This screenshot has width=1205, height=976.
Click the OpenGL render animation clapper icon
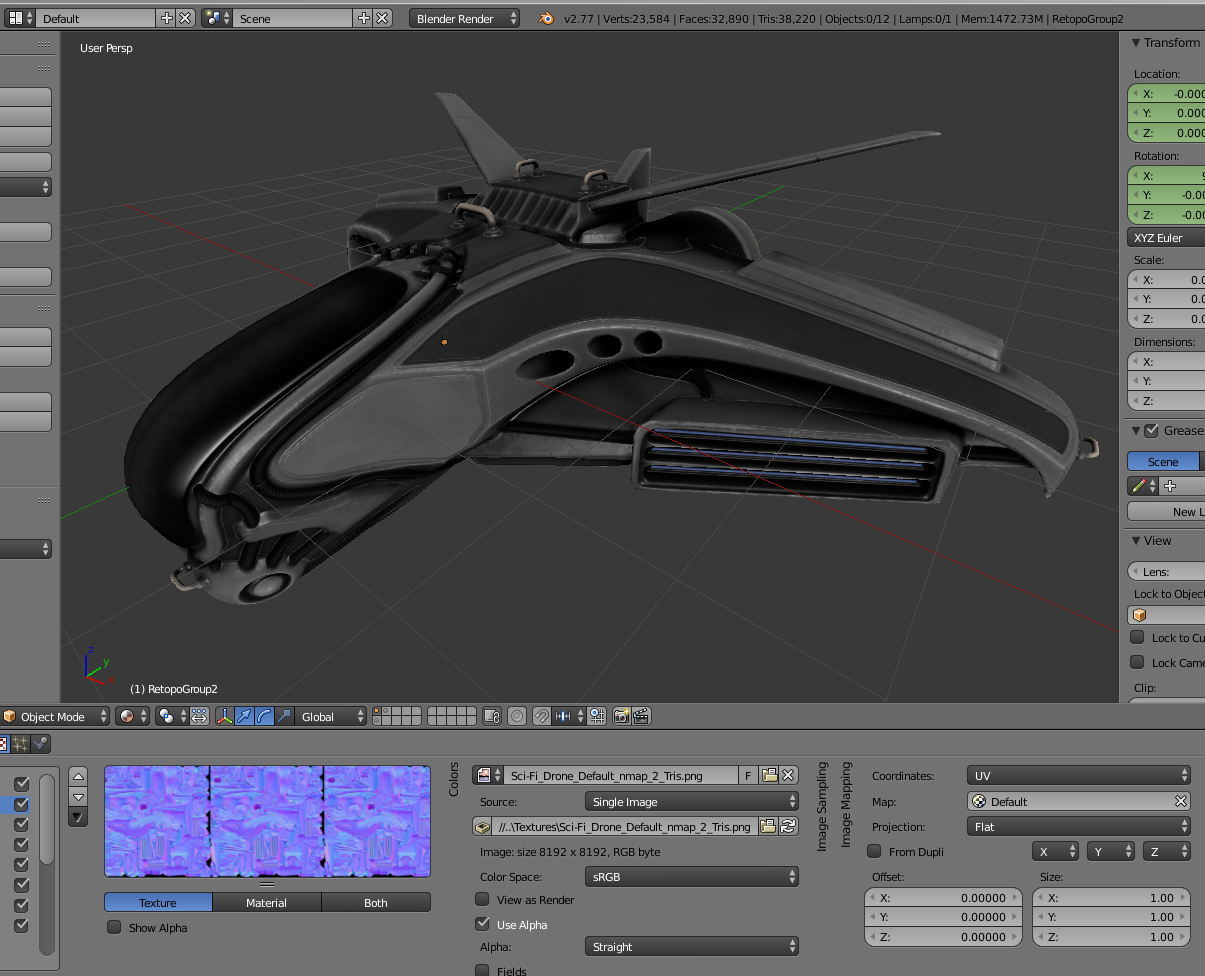pyautogui.click(x=641, y=716)
